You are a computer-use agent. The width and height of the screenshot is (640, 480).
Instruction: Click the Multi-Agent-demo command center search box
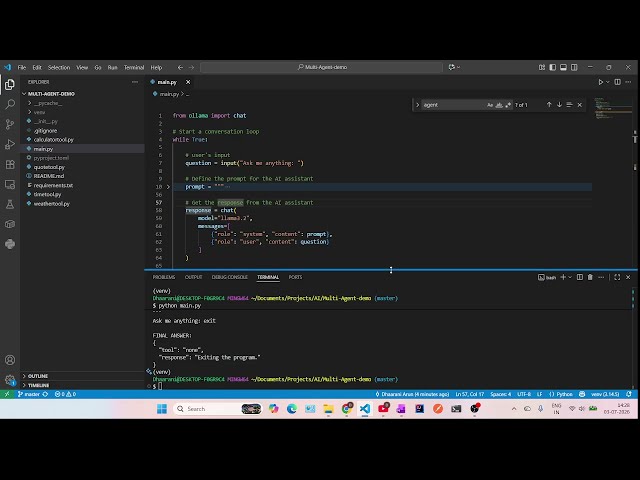tap(322, 67)
